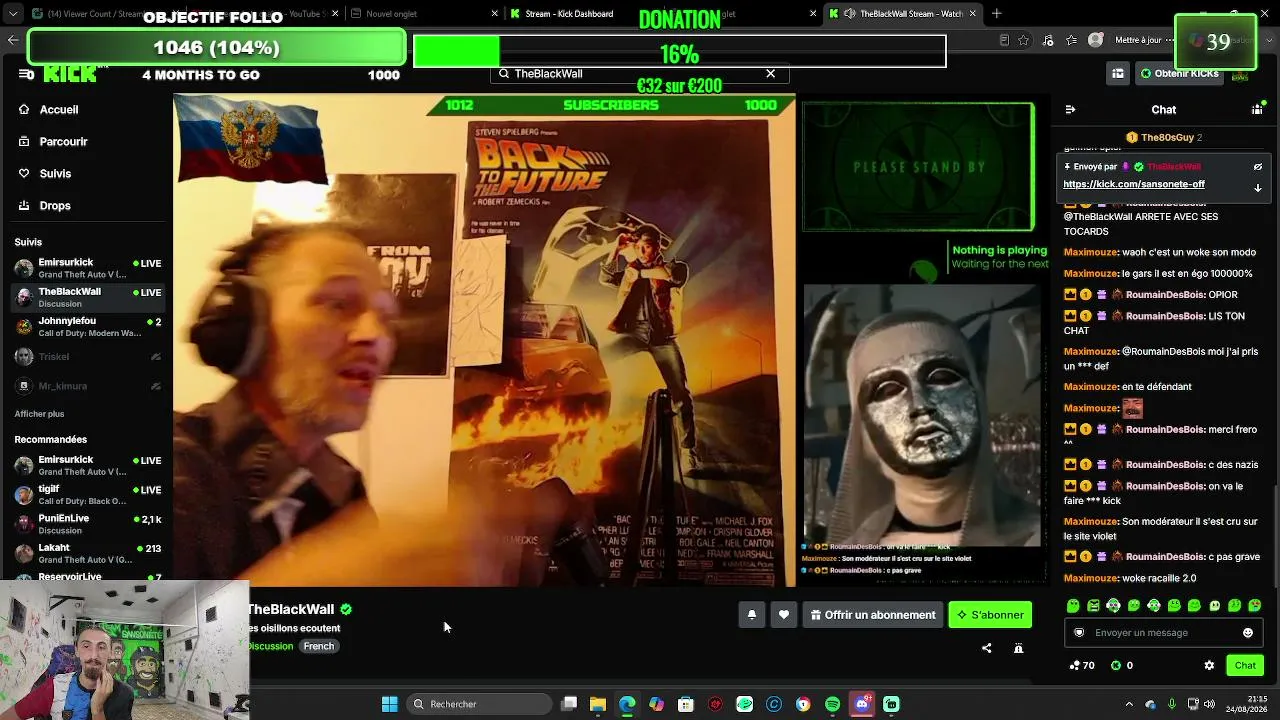Open KICKs balance showing 0
This screenshot has width=1280, height=720.
click(x=1122, y=665)
